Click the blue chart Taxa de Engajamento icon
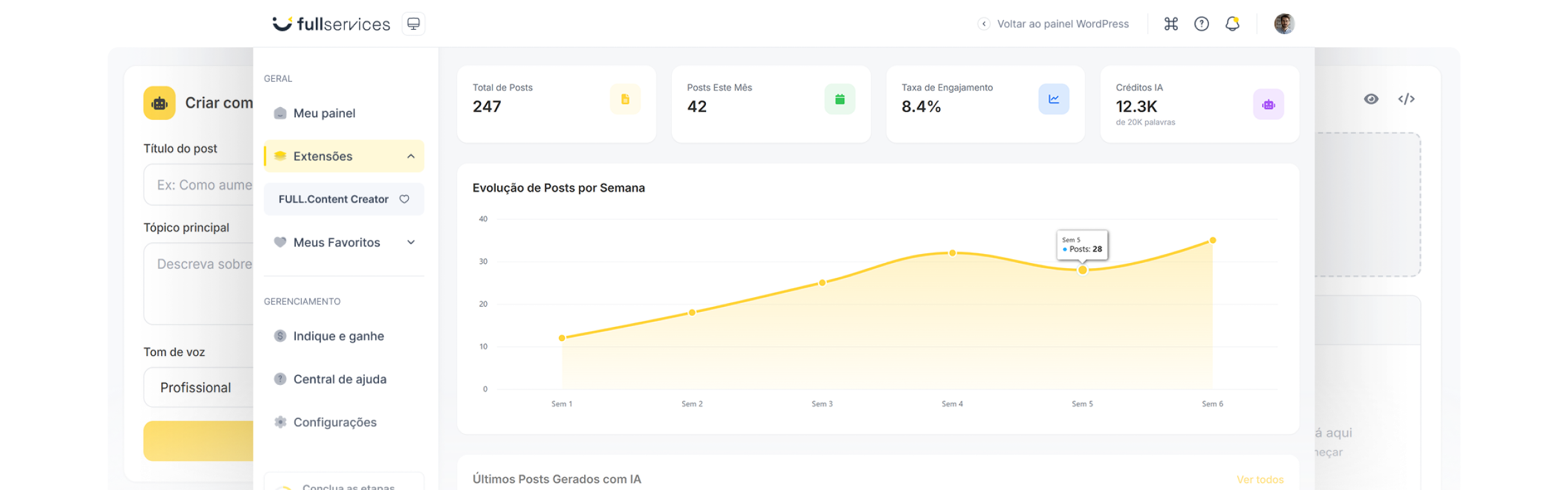 pos(1053,99)
